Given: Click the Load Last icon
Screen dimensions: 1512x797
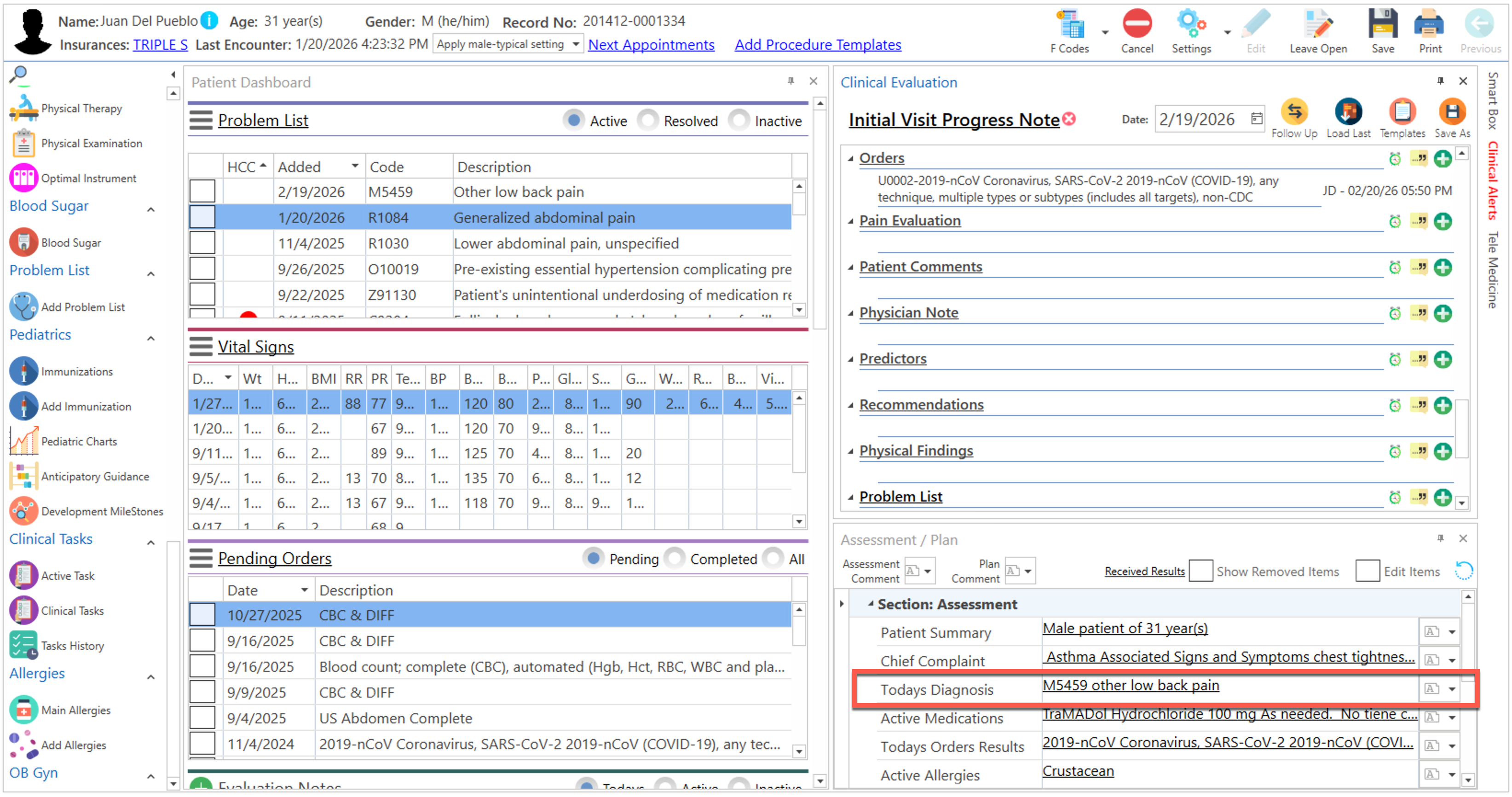Looking at the screenshot, I should pos(1348,111).
